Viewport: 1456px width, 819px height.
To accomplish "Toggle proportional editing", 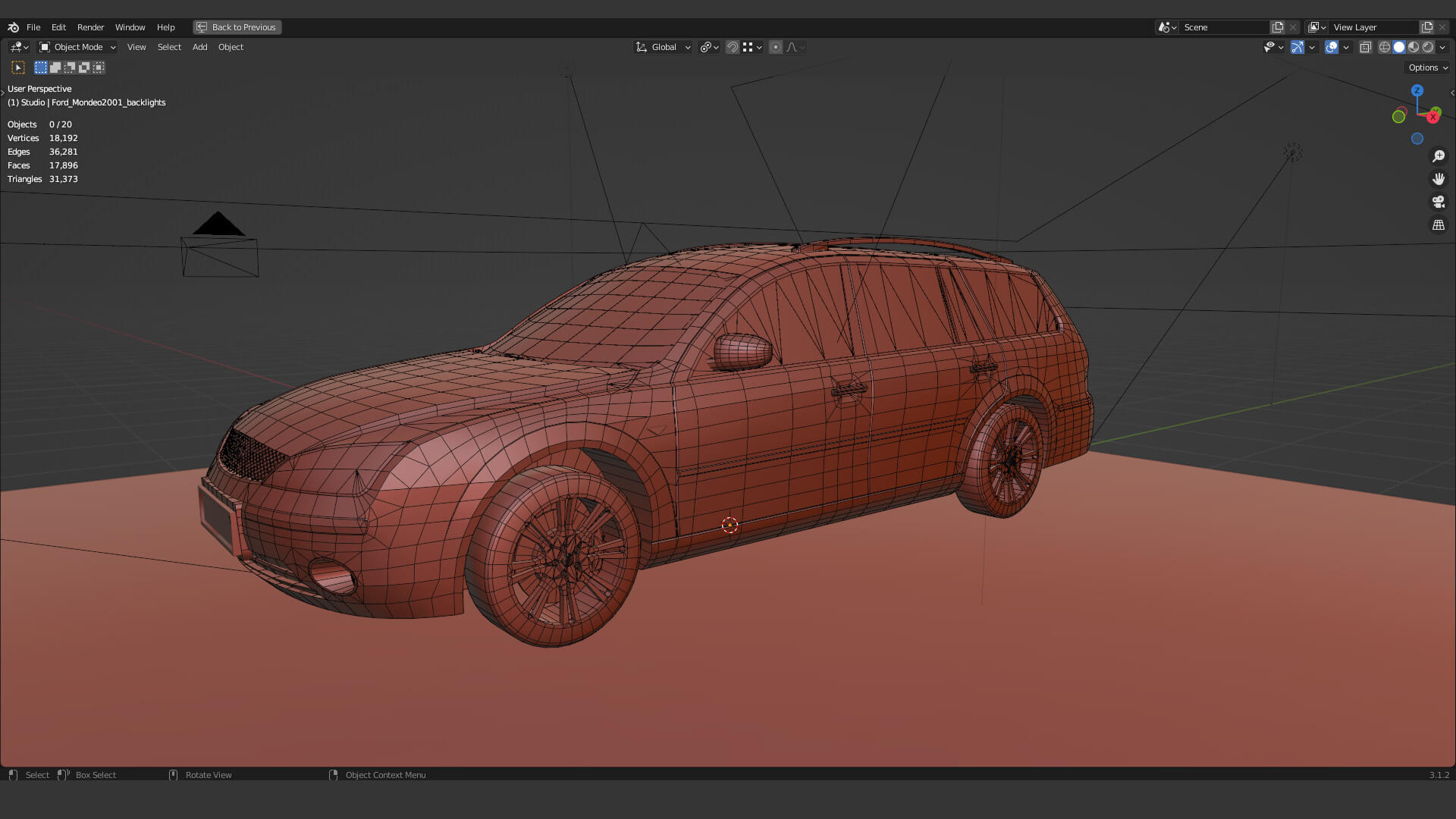I will pyautogui.click(x=776, y=47).
